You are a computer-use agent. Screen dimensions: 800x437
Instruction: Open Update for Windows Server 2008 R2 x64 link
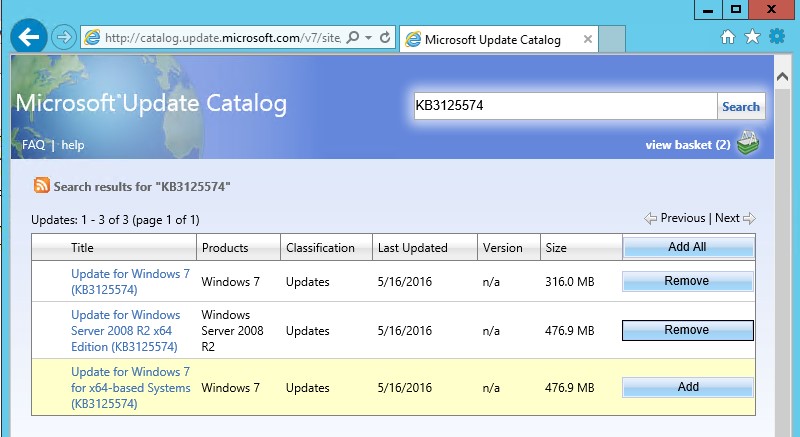pyautogui.click(x=126, y=330)
